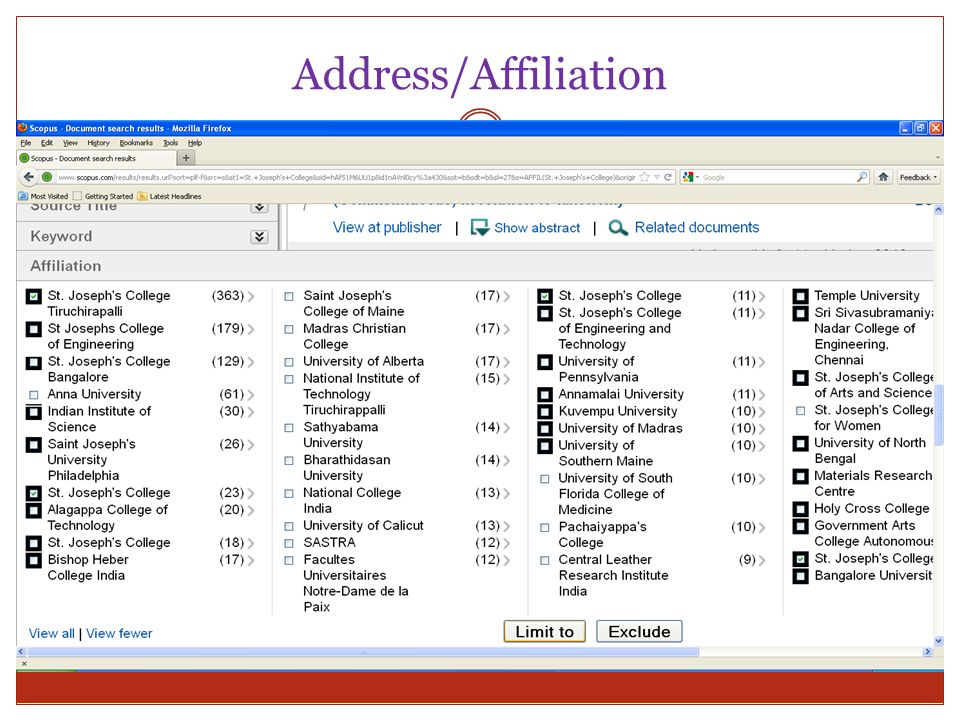Screen dimensions: 960x720
Task: Reload the page with the refresh icon
Action: 668,177
